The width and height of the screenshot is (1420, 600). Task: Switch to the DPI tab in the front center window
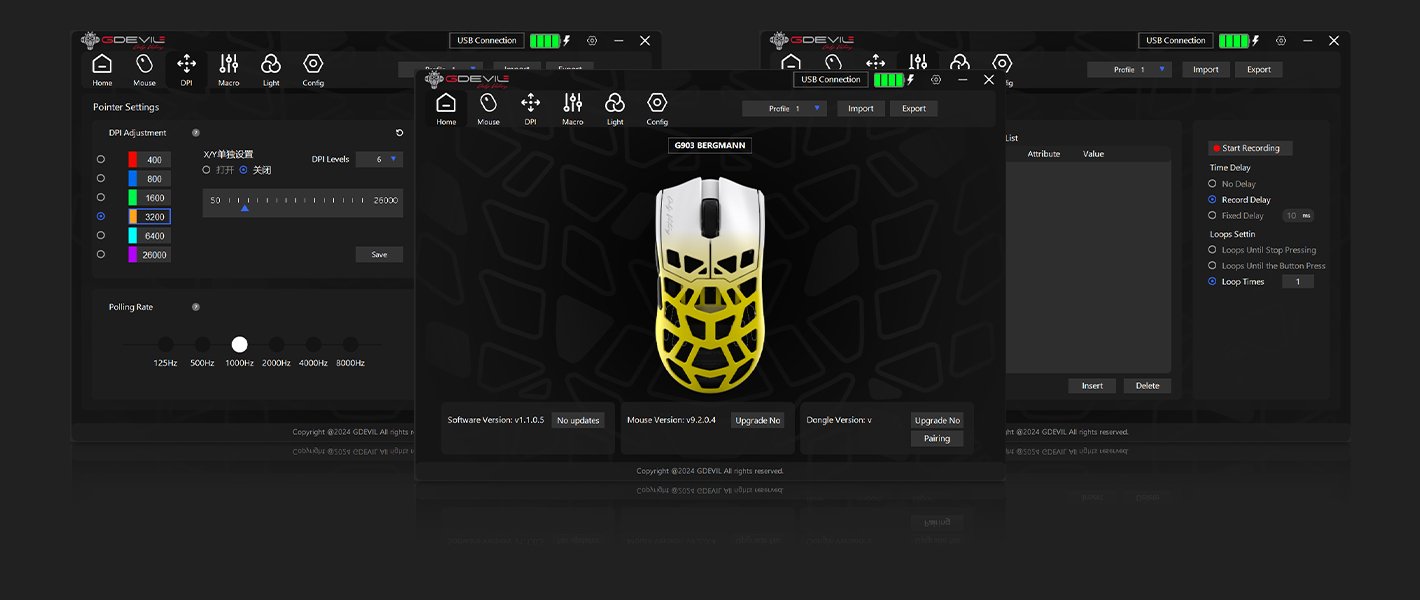pyautogui.click(x=530, y=108)
